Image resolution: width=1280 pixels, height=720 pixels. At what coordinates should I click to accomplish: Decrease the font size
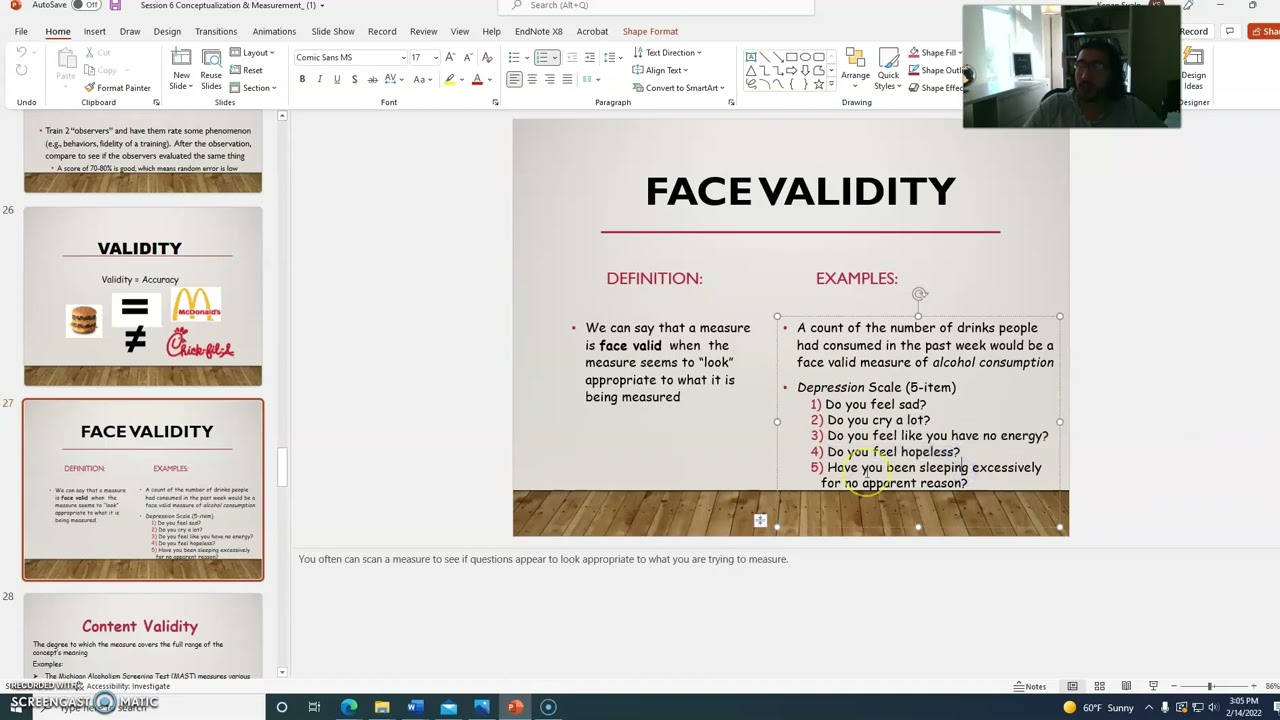(468, 57)
